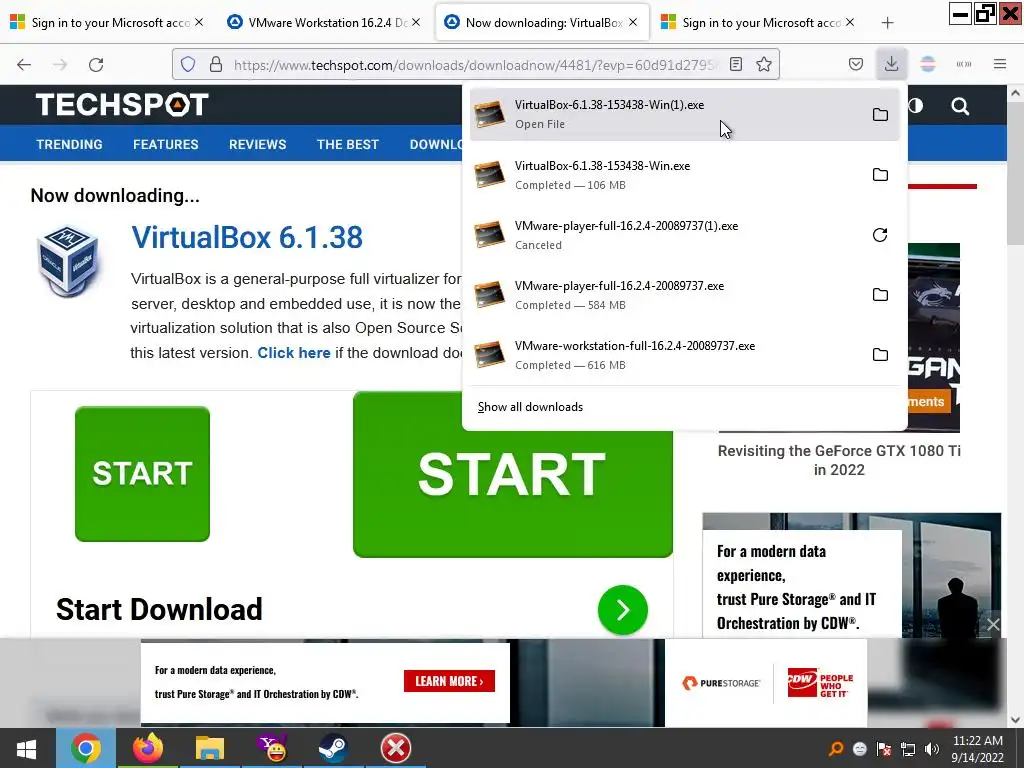This screenshot has height=768, width=1024.
Task: Open the Windows Start menu
Action: [26, 748]
